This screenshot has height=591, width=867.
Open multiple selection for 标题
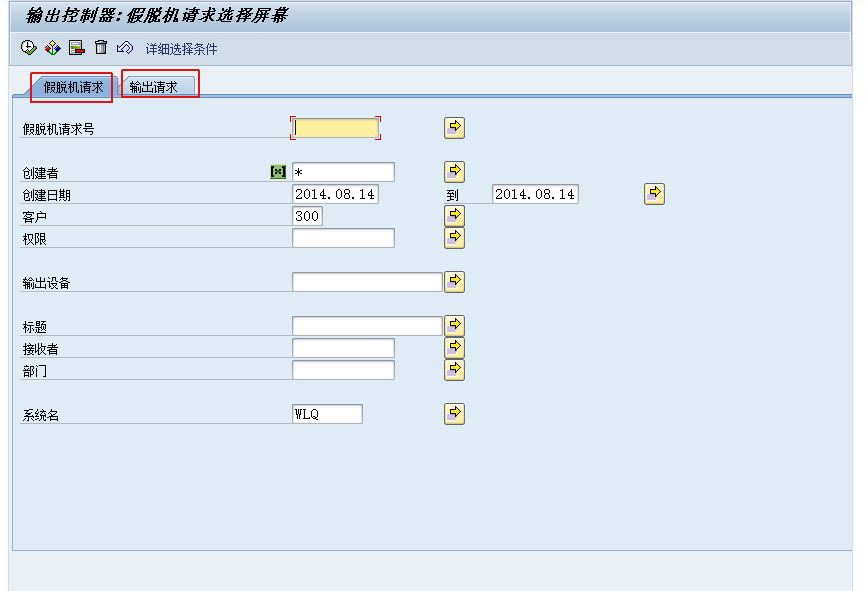click(455, 326)
